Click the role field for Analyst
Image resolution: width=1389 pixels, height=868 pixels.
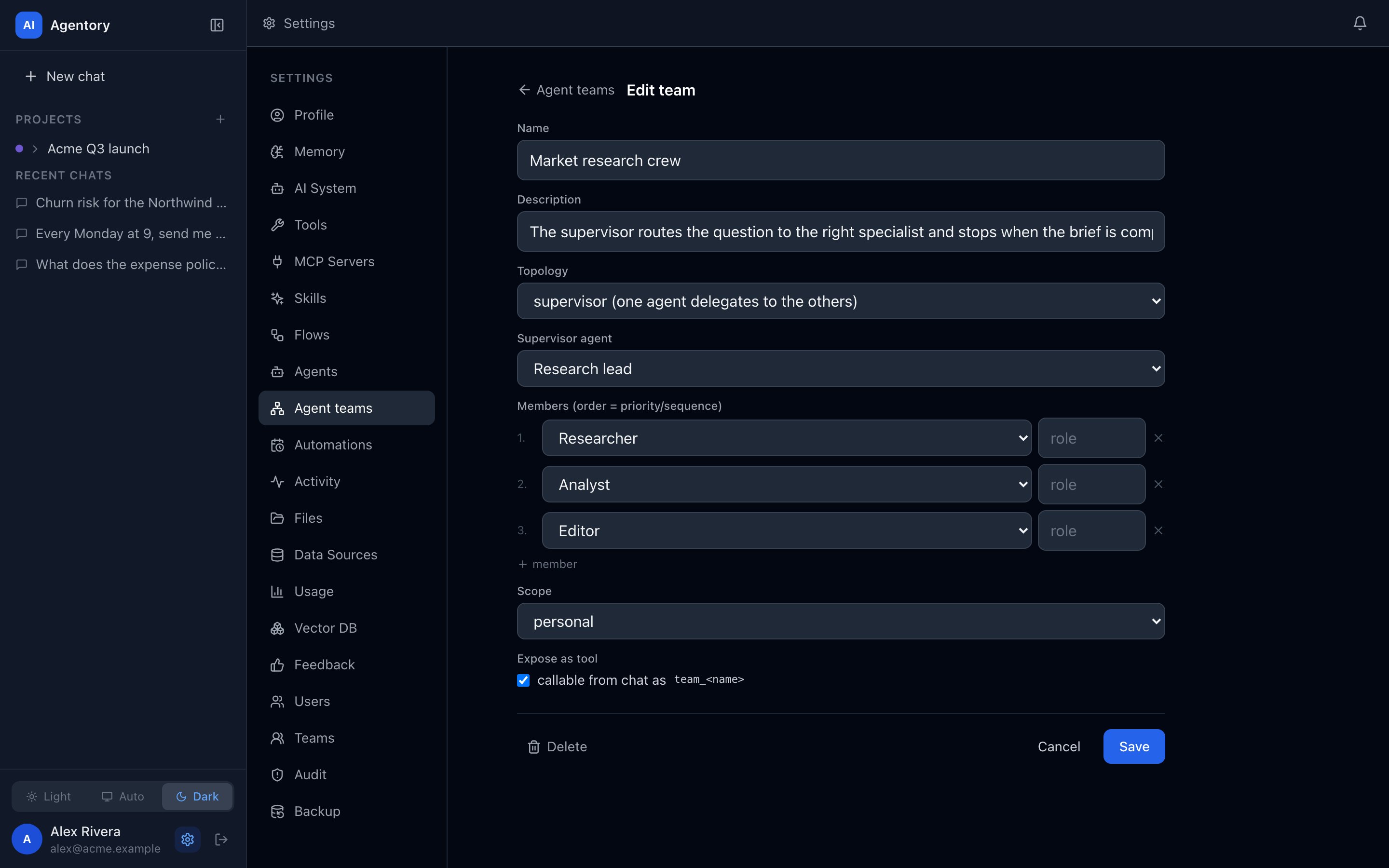pos(1091,485)
